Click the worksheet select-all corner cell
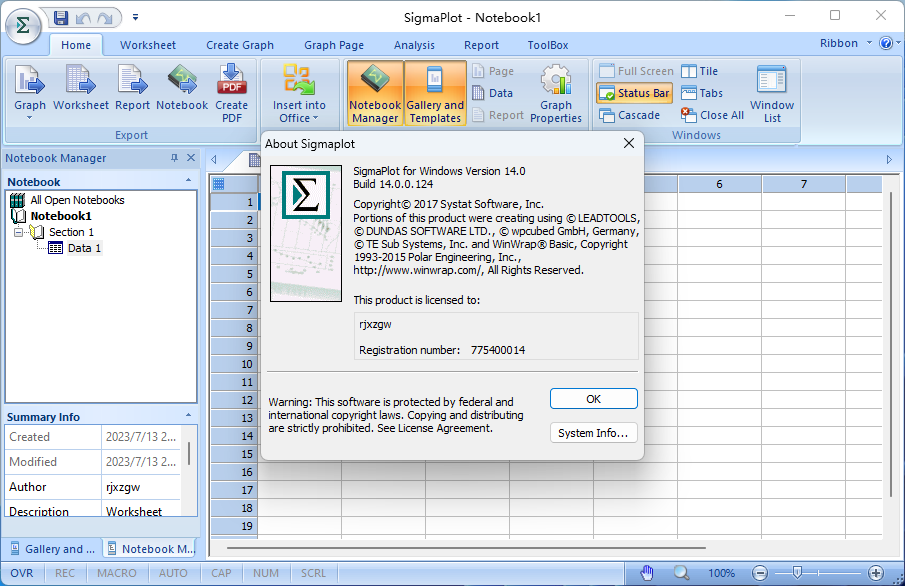 coord(234,184)
